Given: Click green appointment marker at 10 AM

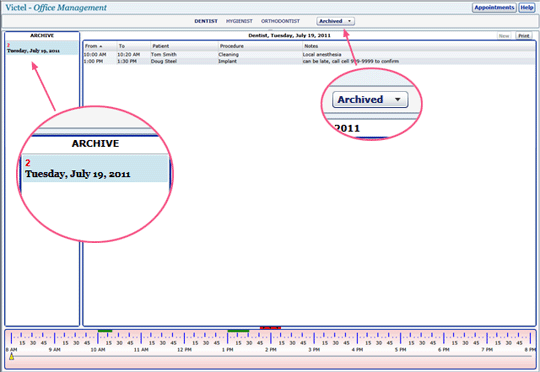Looking at the screenshot, I should pos(105,331).
